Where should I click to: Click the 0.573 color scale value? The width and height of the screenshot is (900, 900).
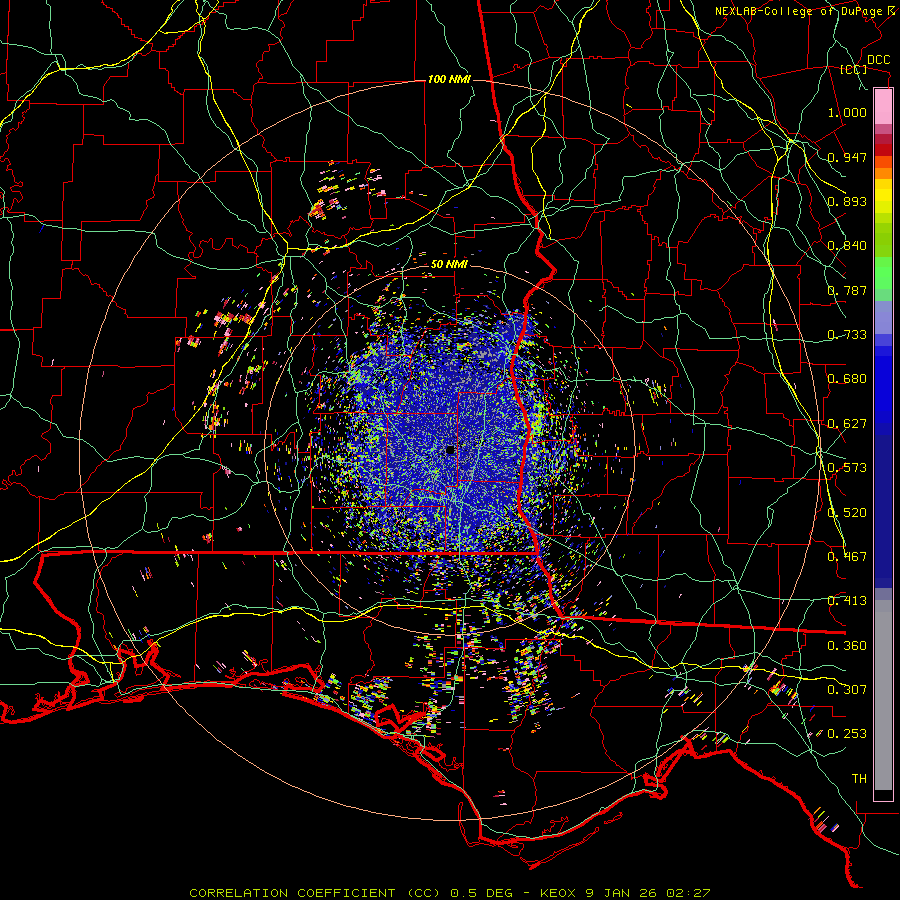847,468
